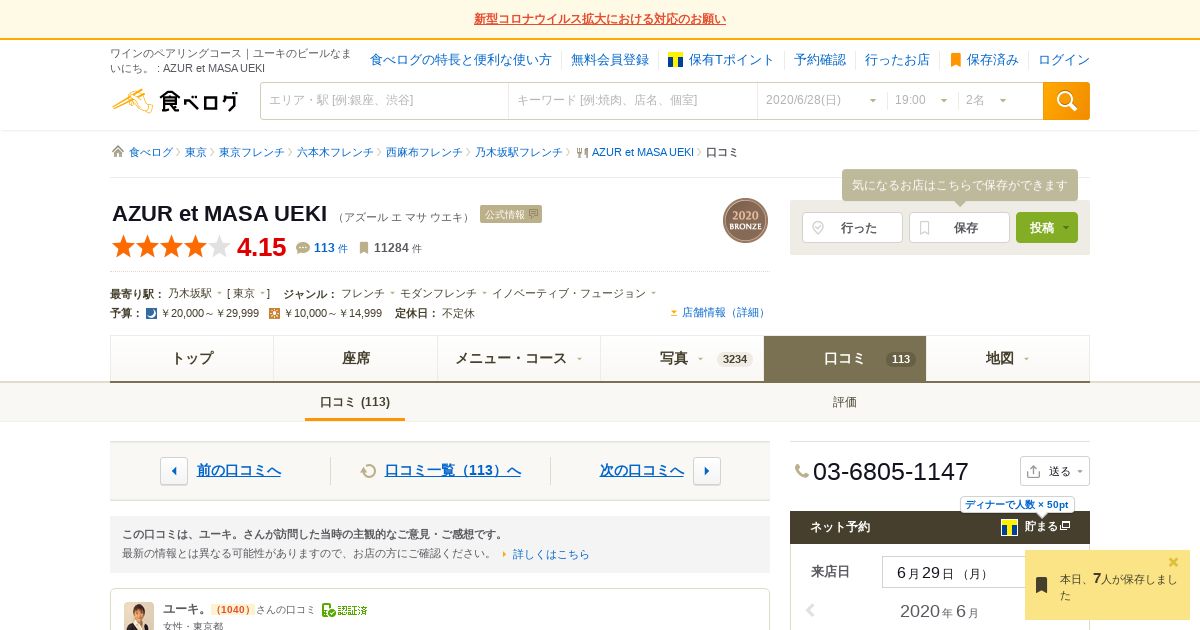Open the メニュー・コース tab
1200x630 pixels.
pos(519,358)
